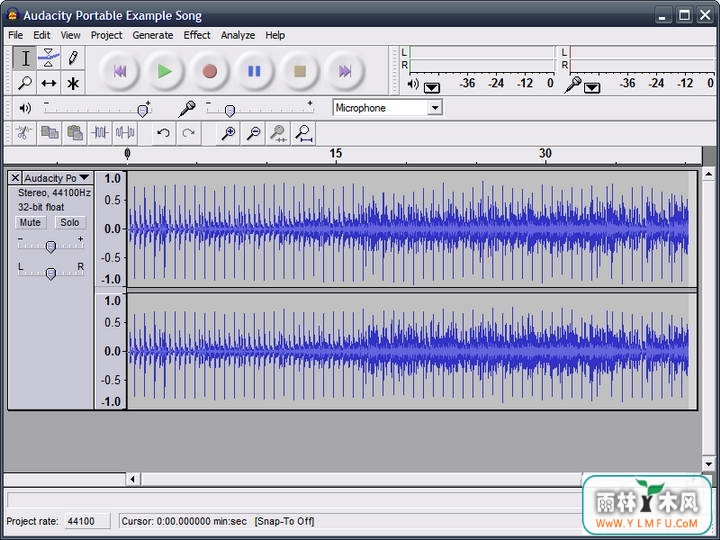Mute the Audacity Po track
The height and width of the screenshot is (540, 720).
(30, 222)
